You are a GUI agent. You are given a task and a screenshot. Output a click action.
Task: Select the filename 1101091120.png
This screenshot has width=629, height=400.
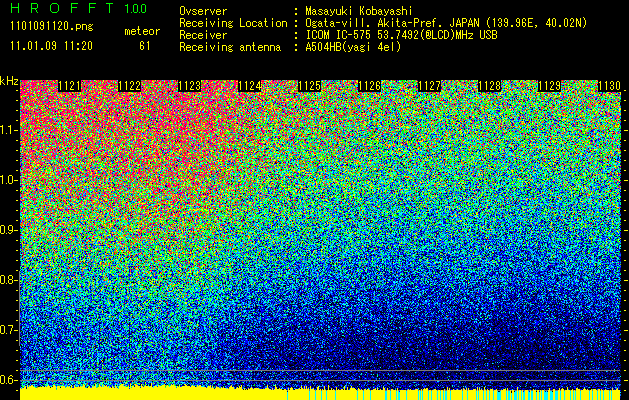tap(52, 27)
